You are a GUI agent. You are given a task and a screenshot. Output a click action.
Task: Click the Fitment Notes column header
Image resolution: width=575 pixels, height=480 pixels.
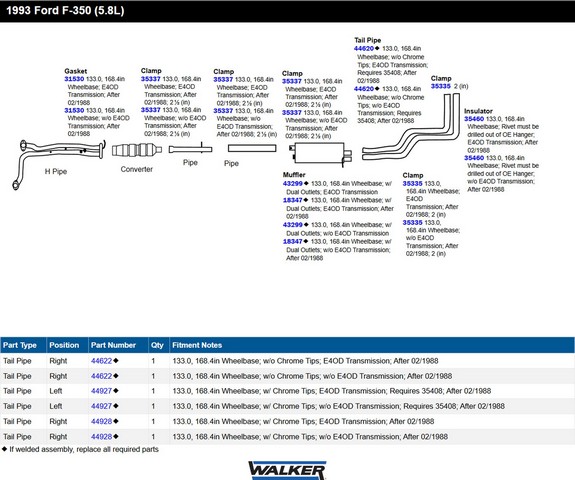pos(372,345)
